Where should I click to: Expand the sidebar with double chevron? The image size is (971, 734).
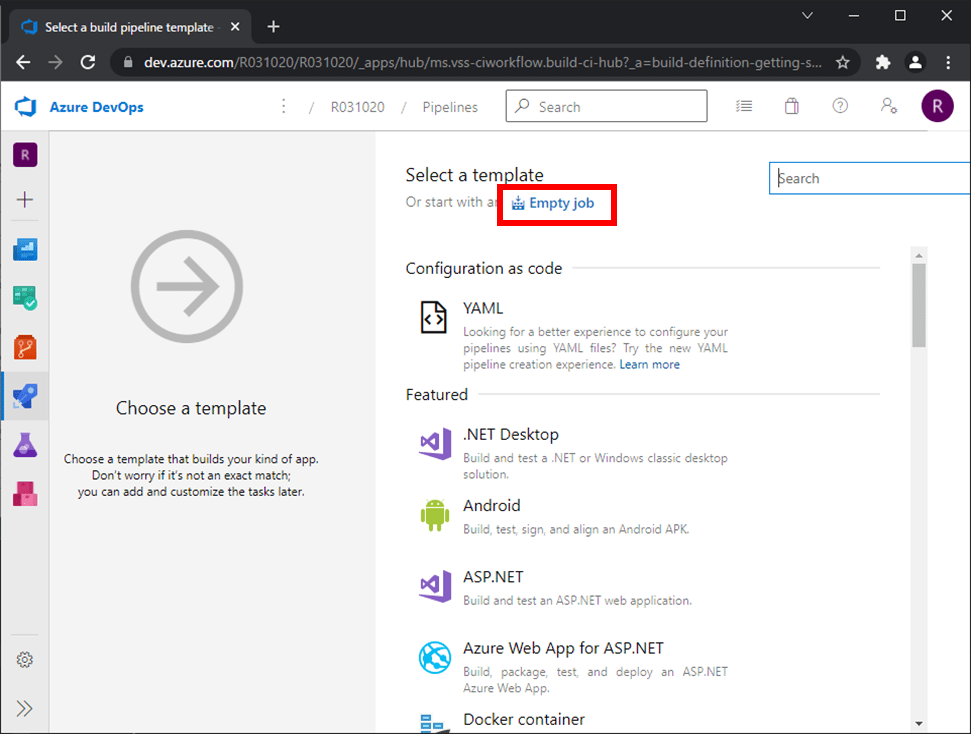click(x=25, y=708)
